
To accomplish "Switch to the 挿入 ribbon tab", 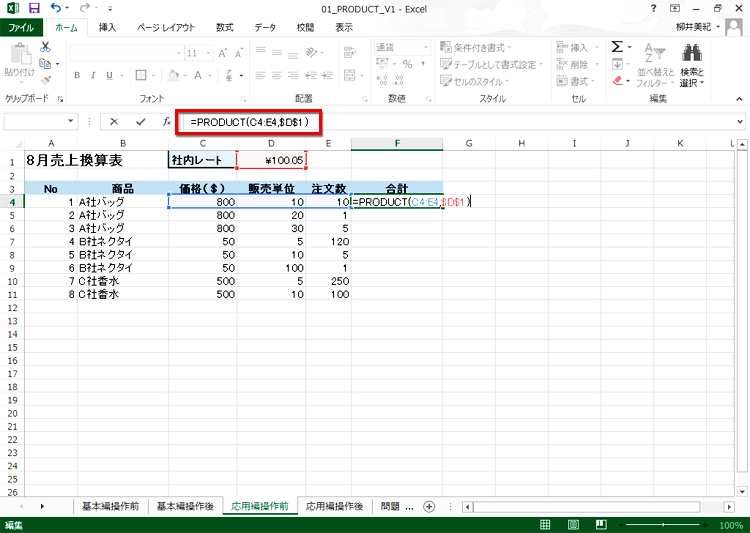I will click(107, 27).
